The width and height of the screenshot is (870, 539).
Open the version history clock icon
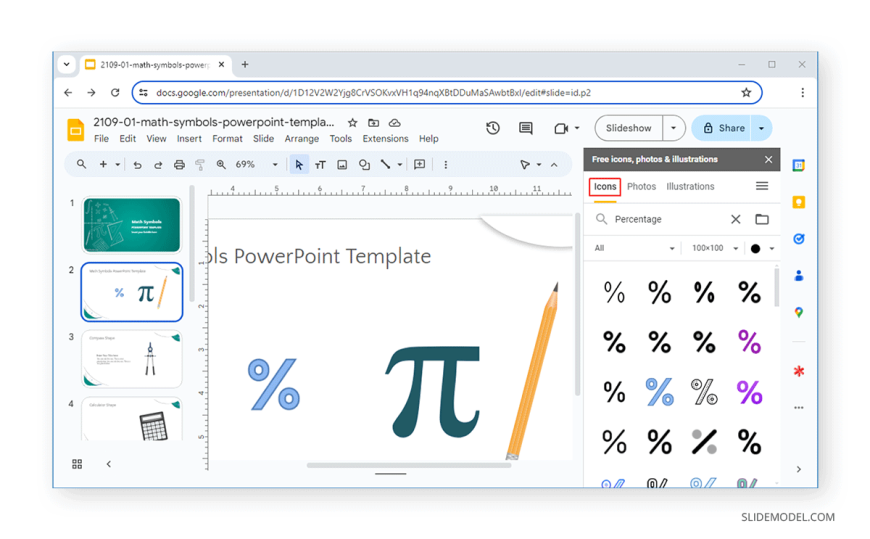pos(492,128)
